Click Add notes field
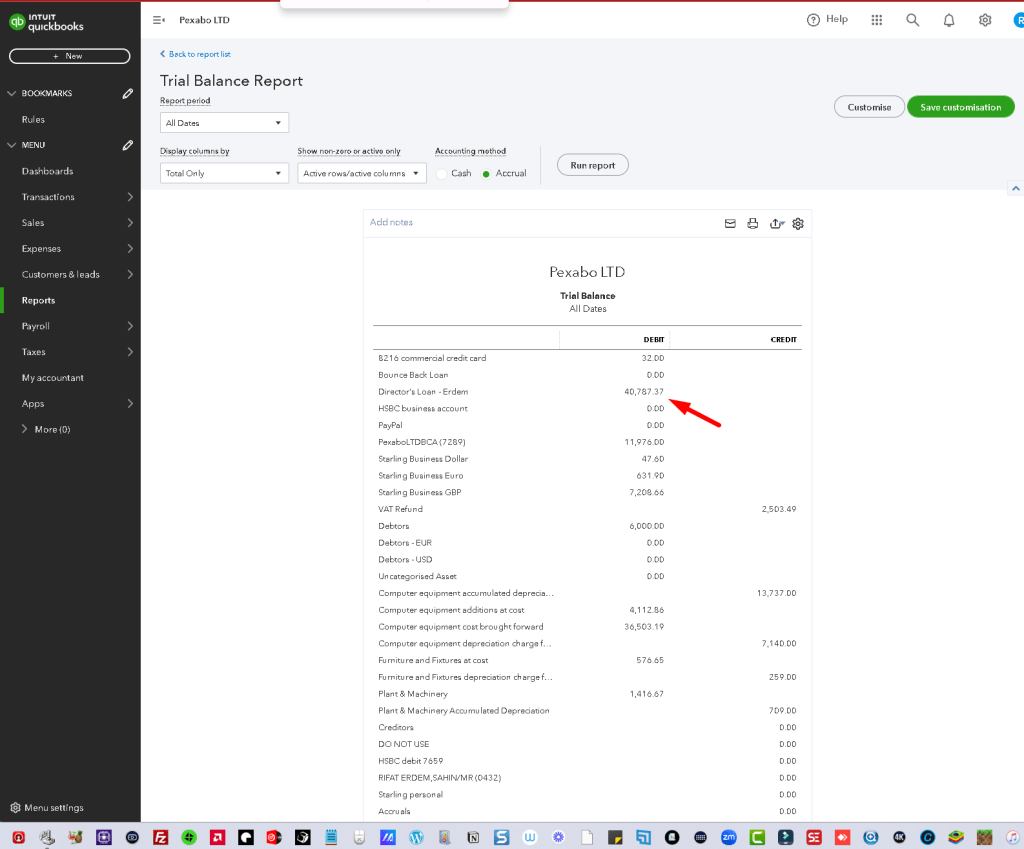This screenshot has width=1024, height=849. pyautogui.click(x=391, y=222)
